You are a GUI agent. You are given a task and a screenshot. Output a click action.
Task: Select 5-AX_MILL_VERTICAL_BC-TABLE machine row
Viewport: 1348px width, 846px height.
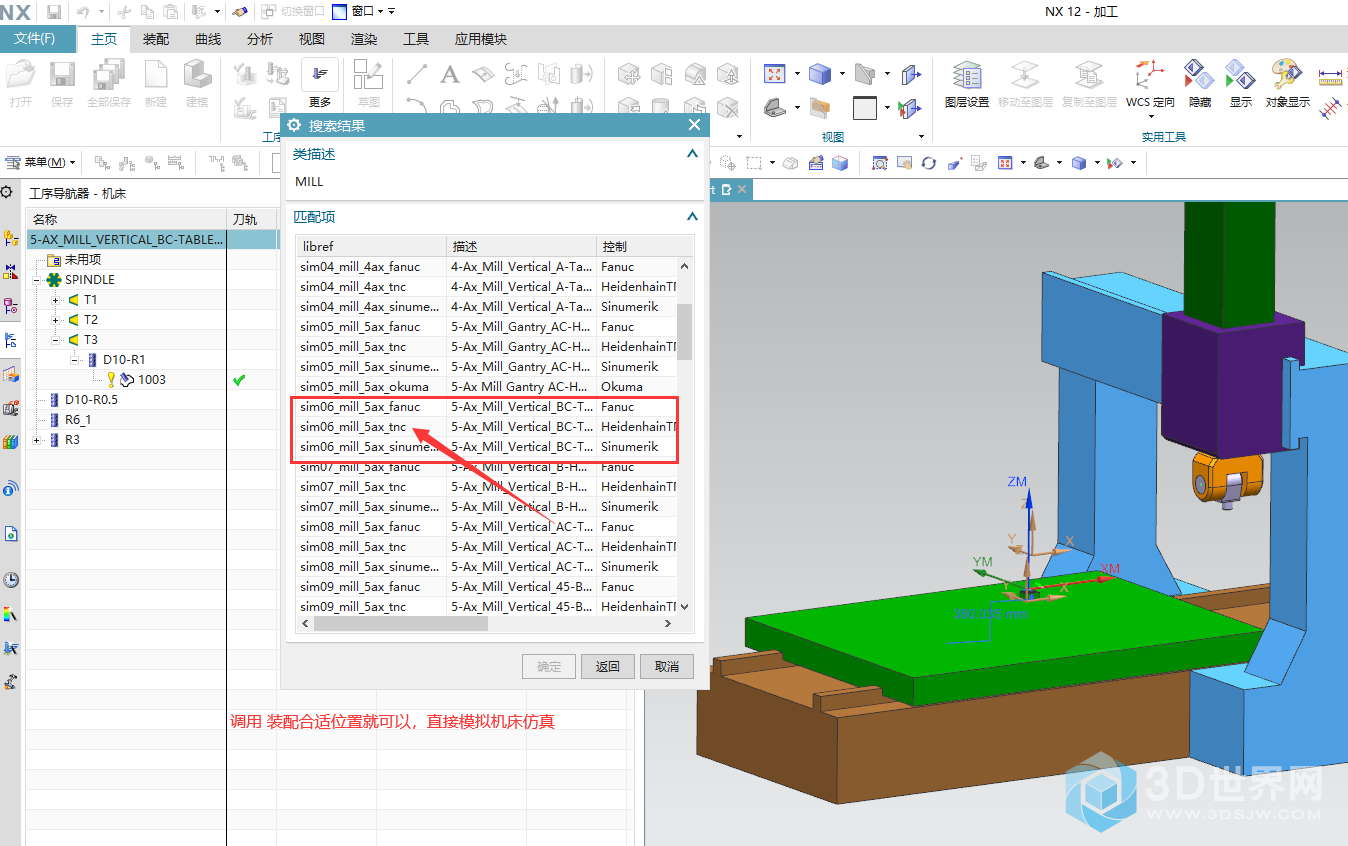[126, 240]
